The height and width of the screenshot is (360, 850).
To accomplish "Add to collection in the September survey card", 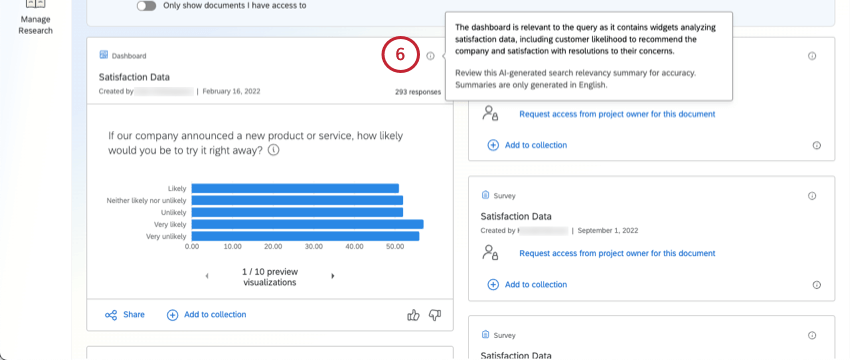I will [x=527, y=285].
